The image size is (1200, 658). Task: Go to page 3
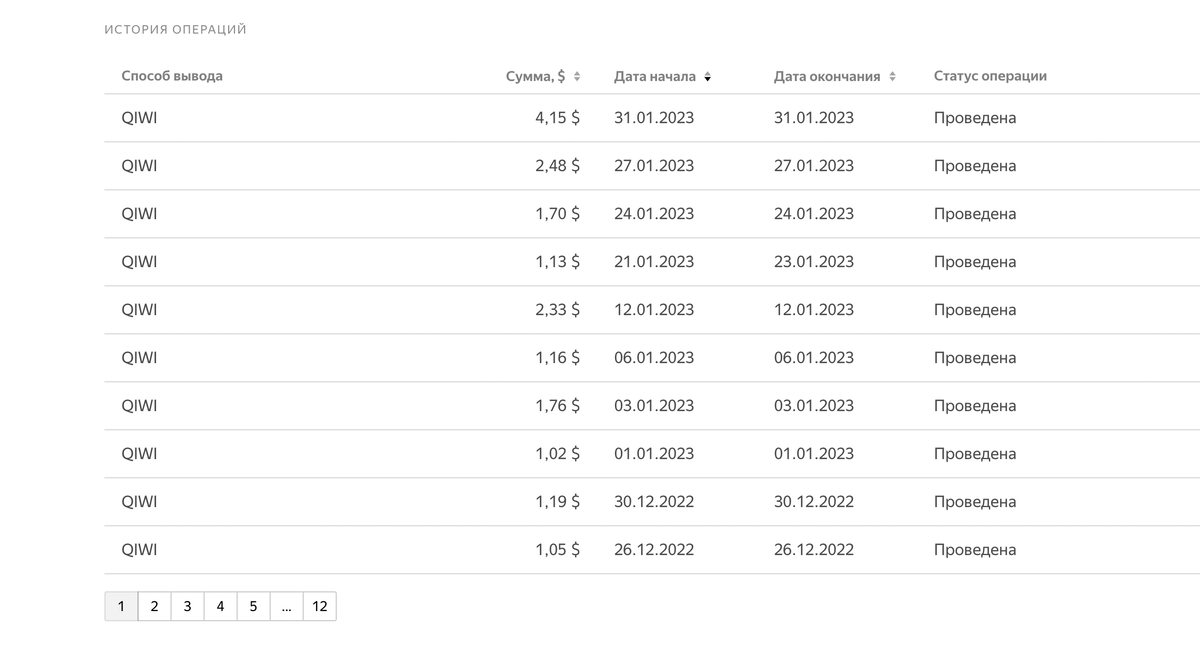click(187, 606)
